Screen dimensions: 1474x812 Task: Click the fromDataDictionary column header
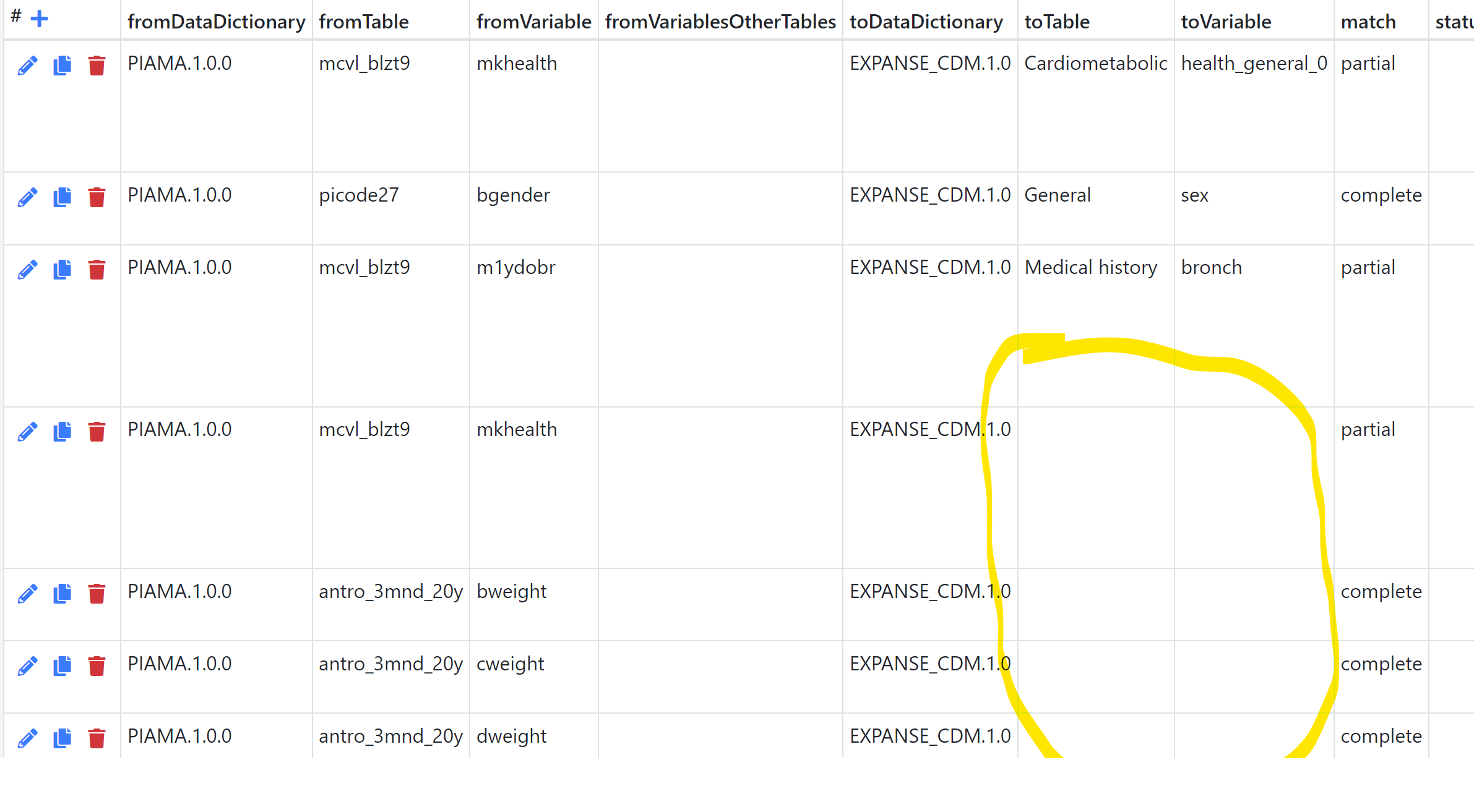click(x=216, y=22)
